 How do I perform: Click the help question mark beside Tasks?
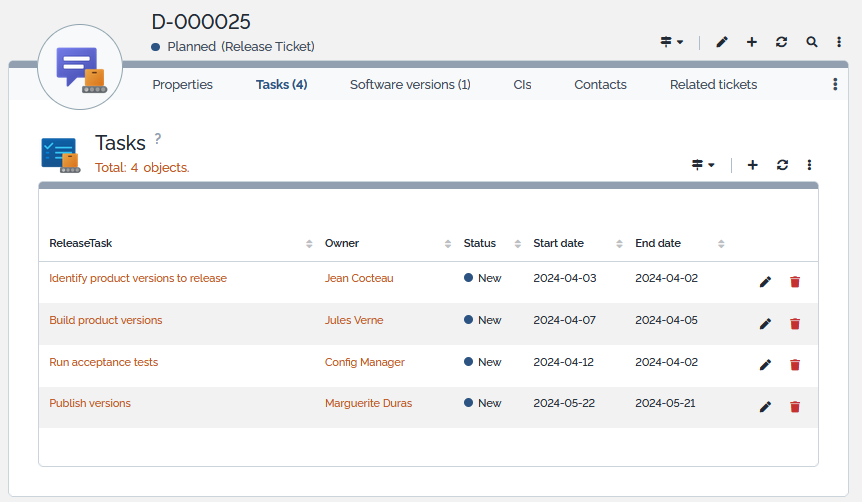coord(158,139)
